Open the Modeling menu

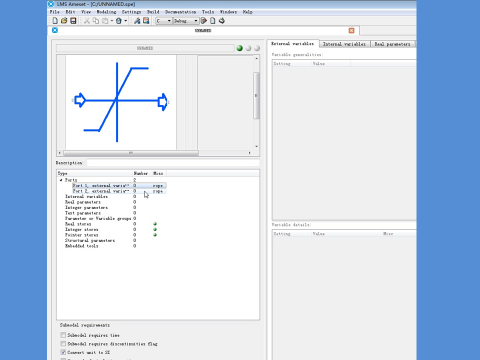[106, 12]
